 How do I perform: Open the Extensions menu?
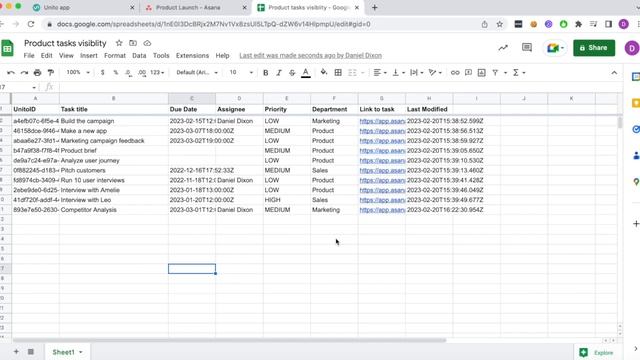click(192, 56)
